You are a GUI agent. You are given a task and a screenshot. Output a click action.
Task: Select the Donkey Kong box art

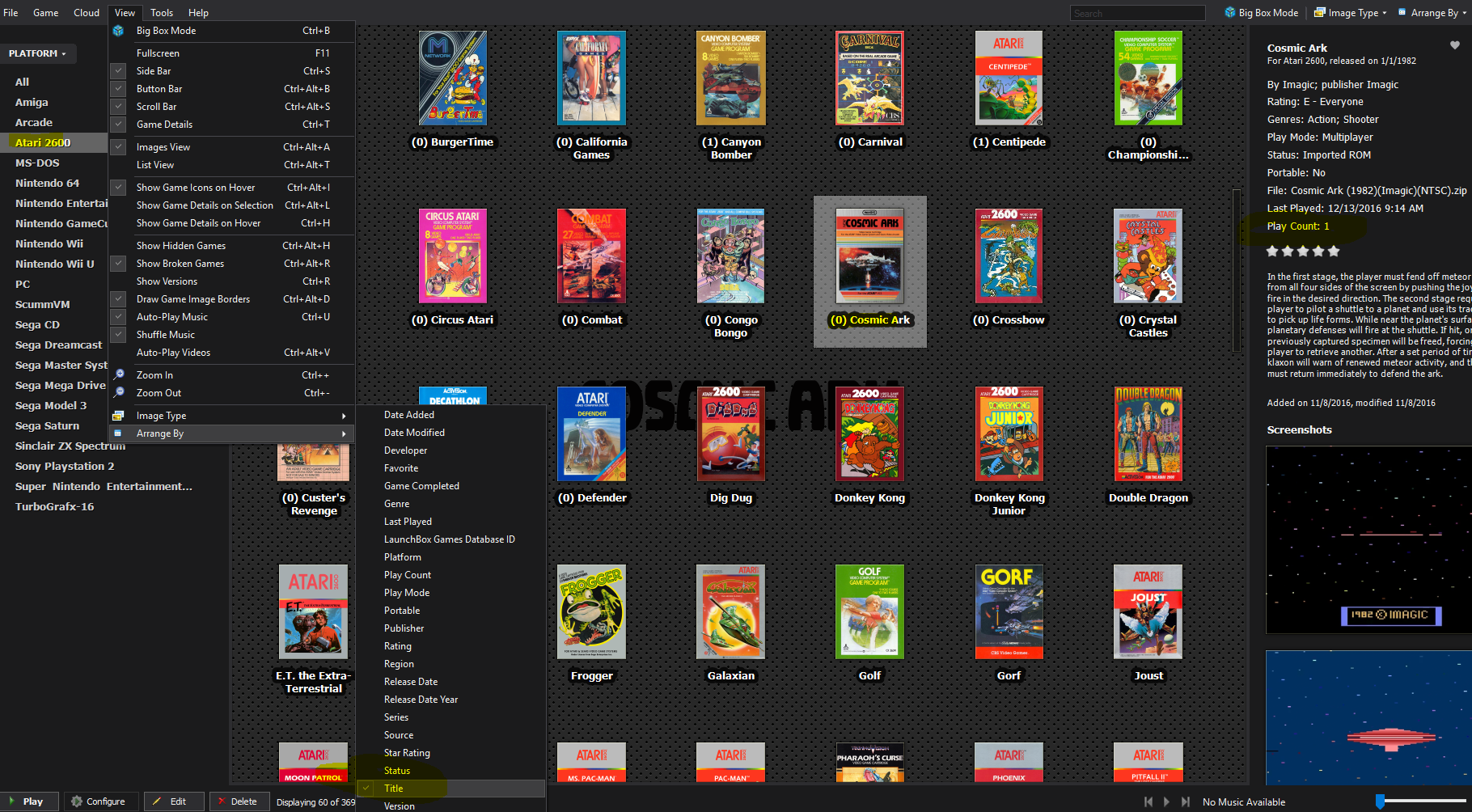click(869, 434)
